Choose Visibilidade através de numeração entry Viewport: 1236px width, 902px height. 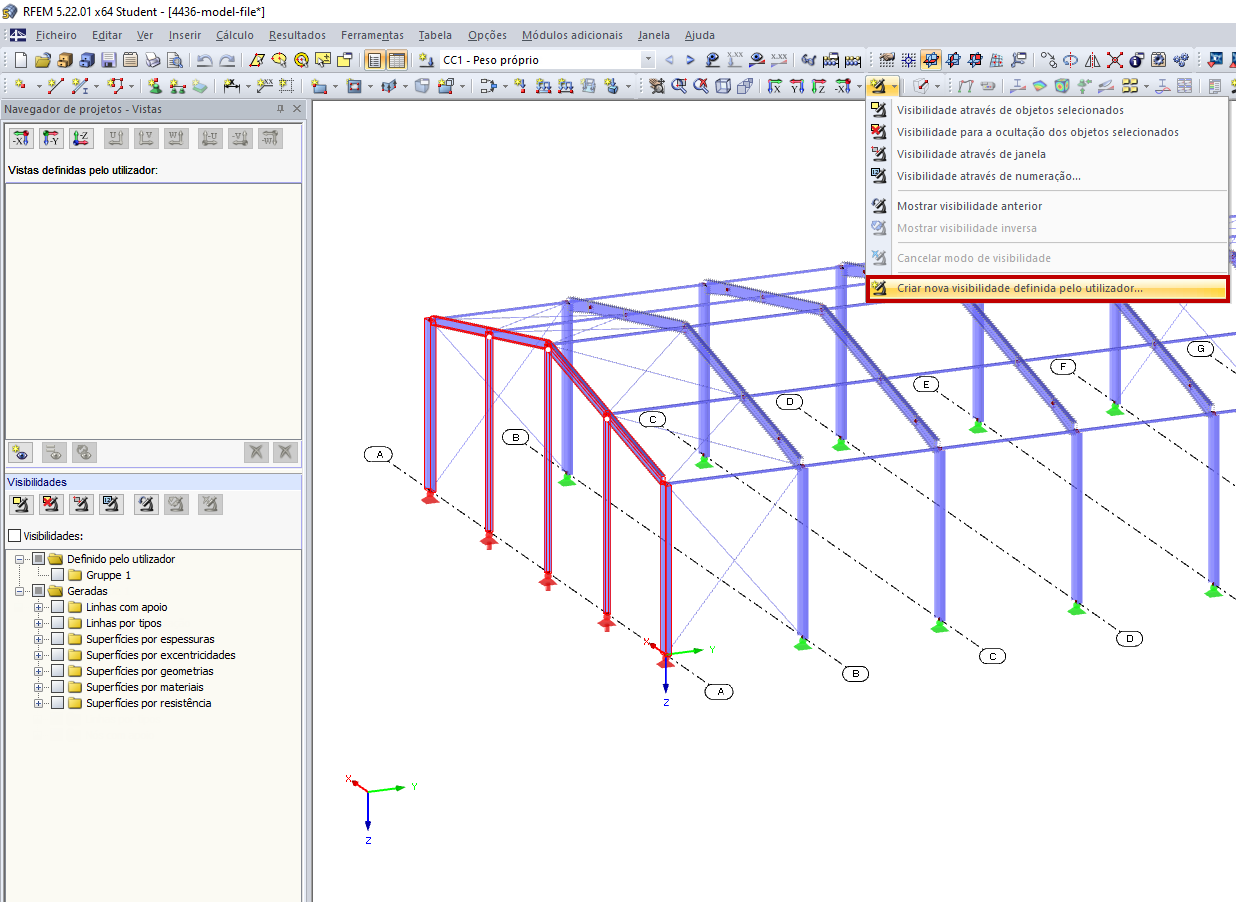tap(1046, 176)
